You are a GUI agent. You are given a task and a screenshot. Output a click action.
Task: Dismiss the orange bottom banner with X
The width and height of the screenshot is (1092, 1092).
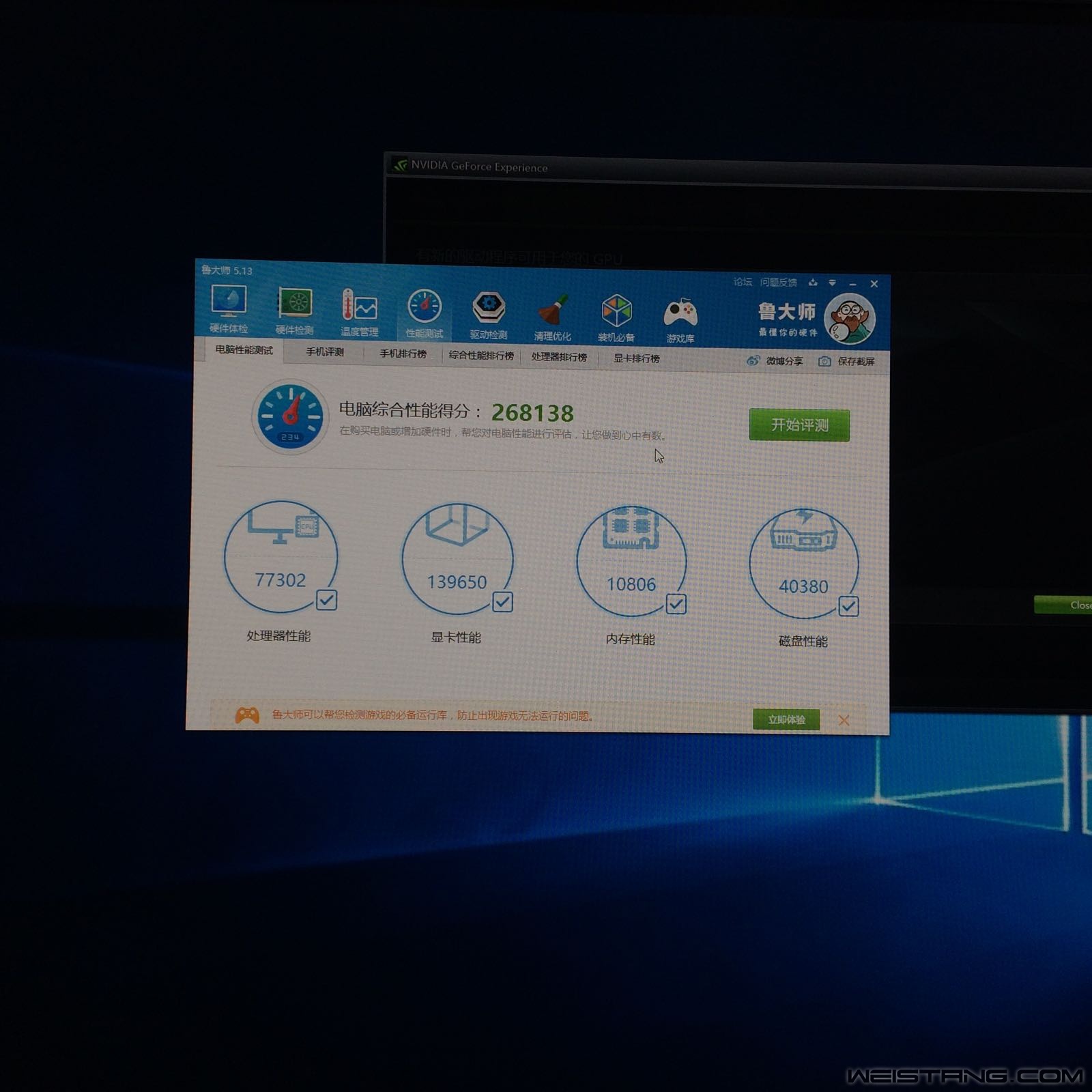click(x=844, y=720)
